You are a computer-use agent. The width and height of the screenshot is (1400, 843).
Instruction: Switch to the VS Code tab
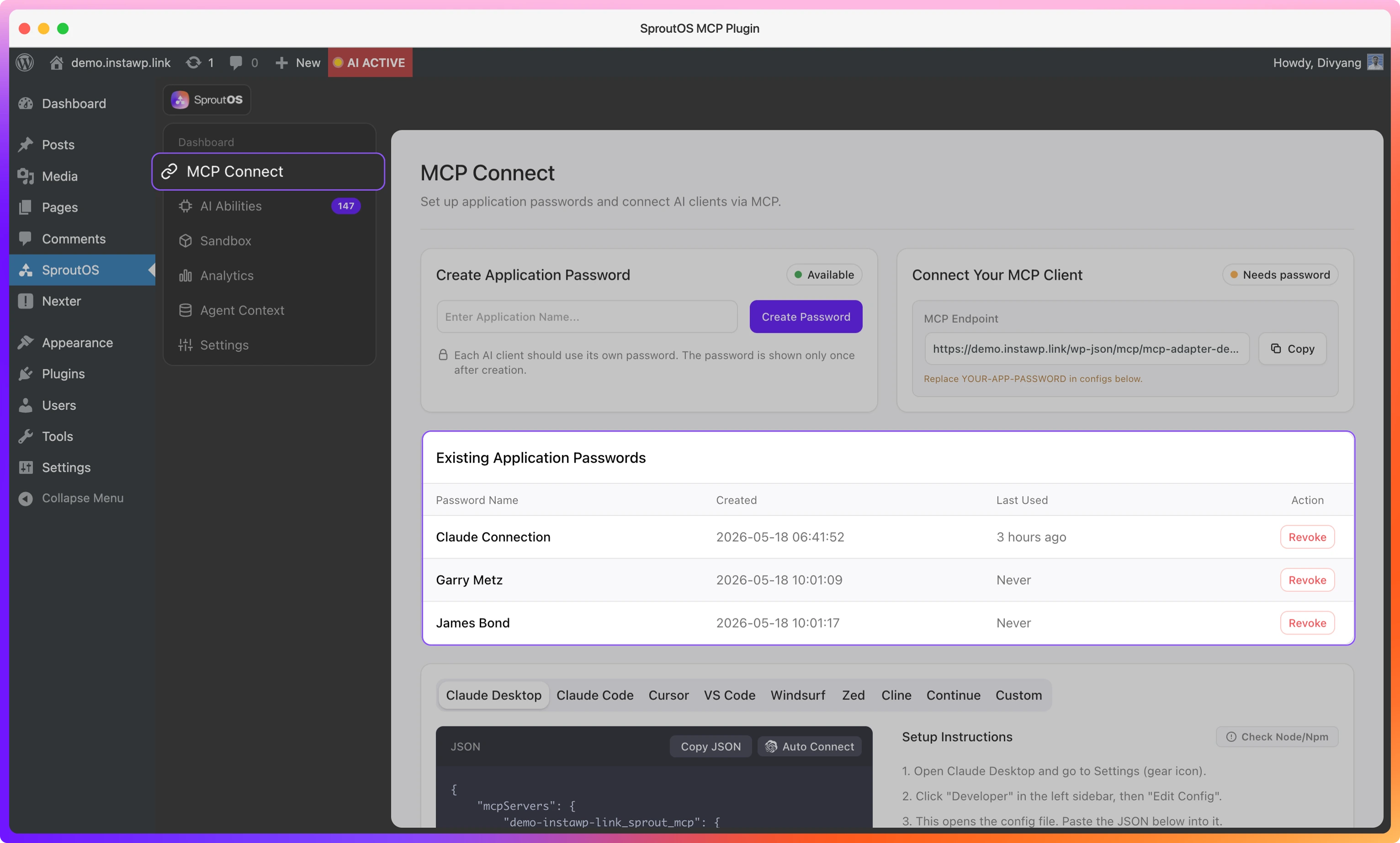730,695
